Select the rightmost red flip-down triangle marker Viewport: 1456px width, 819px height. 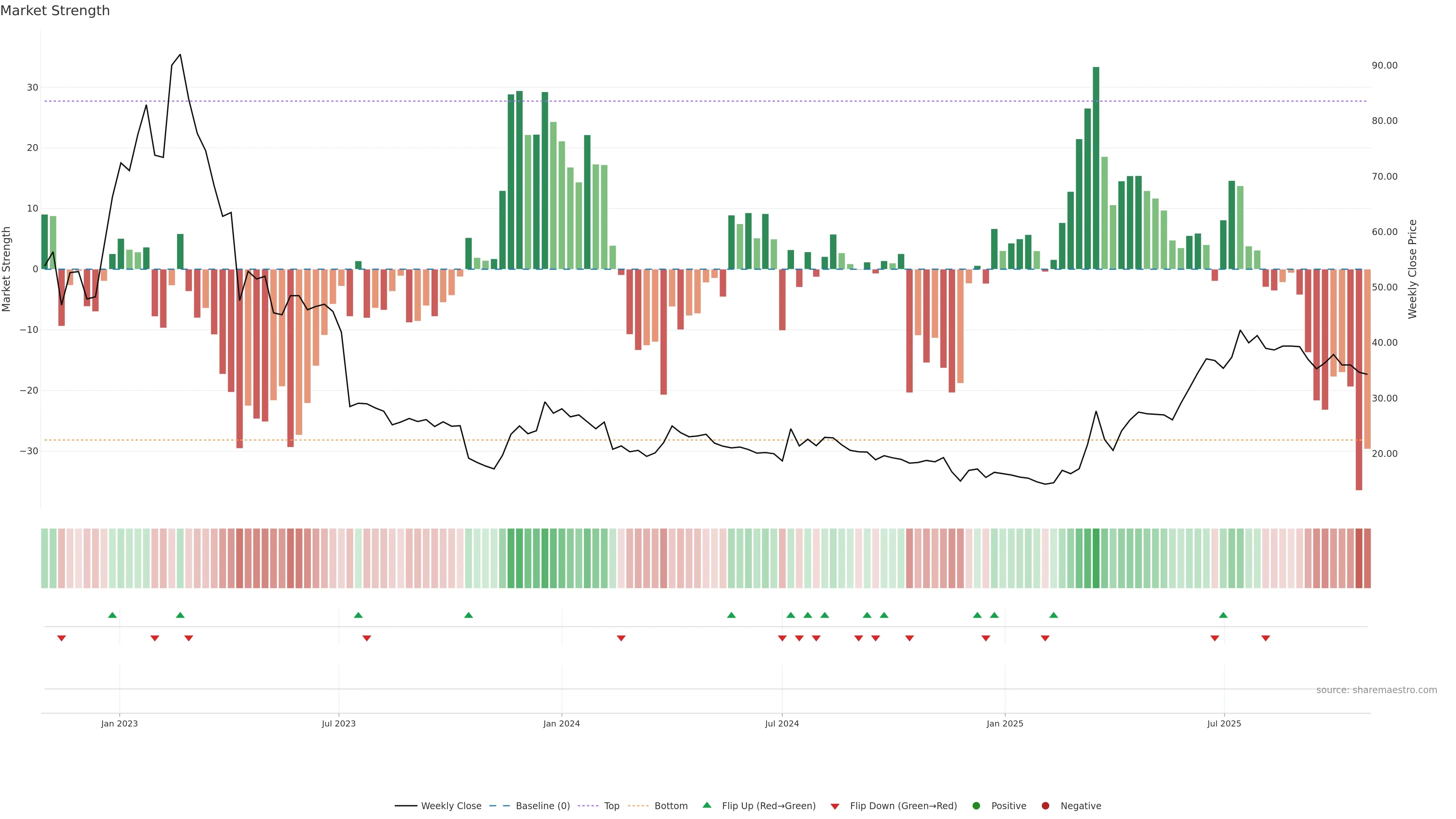pyautogui.click(x=1266, y=638)
